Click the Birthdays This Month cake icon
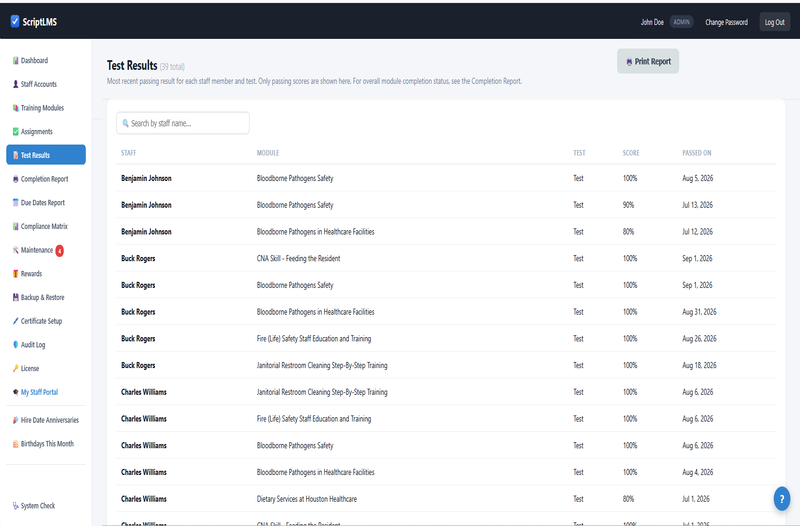 (15, 444)
